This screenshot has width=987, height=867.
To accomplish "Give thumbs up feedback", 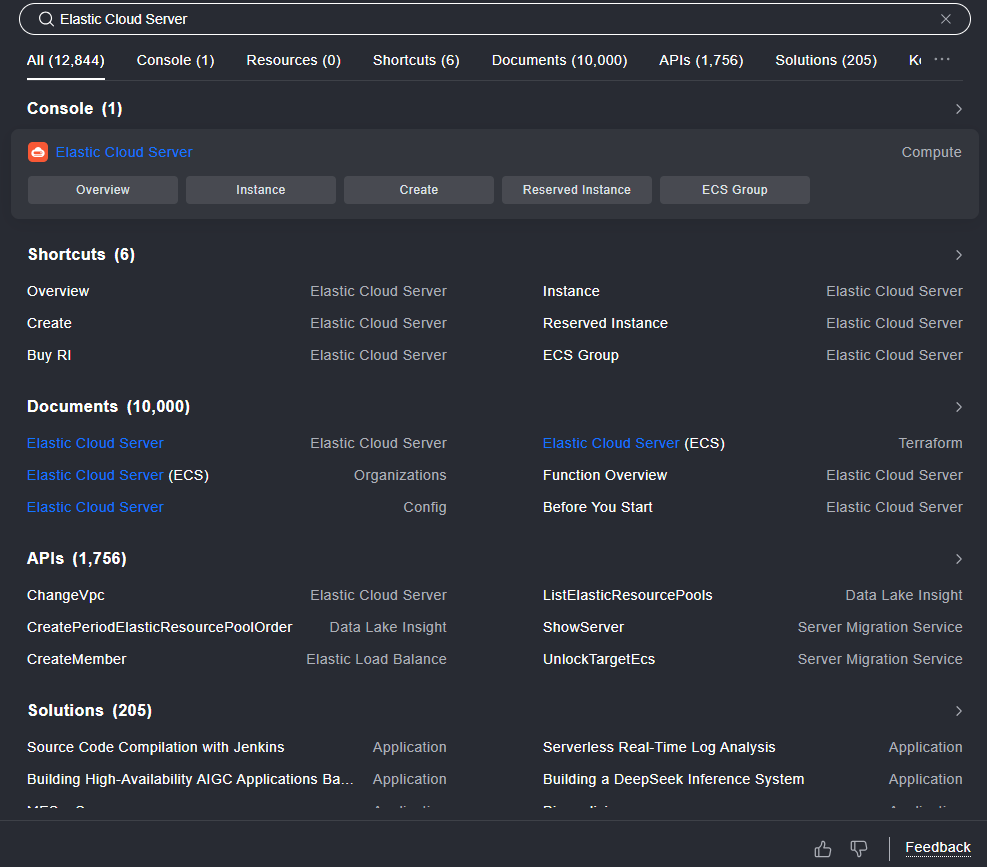I will click(823, 849).
